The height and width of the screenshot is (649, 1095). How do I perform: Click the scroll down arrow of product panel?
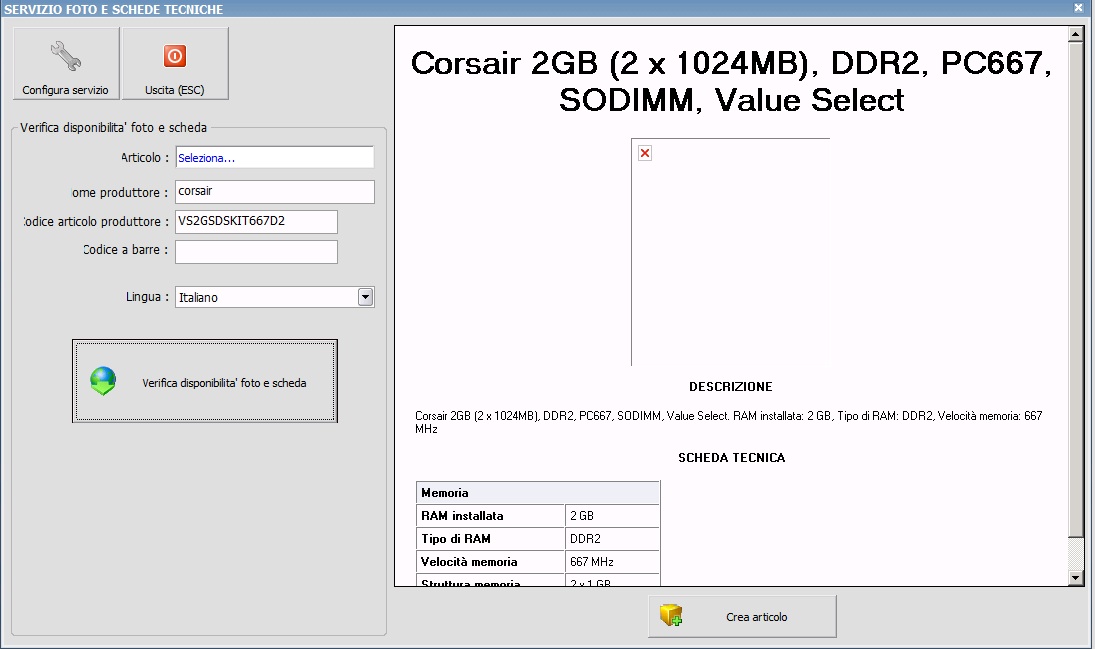point(1075,578)
